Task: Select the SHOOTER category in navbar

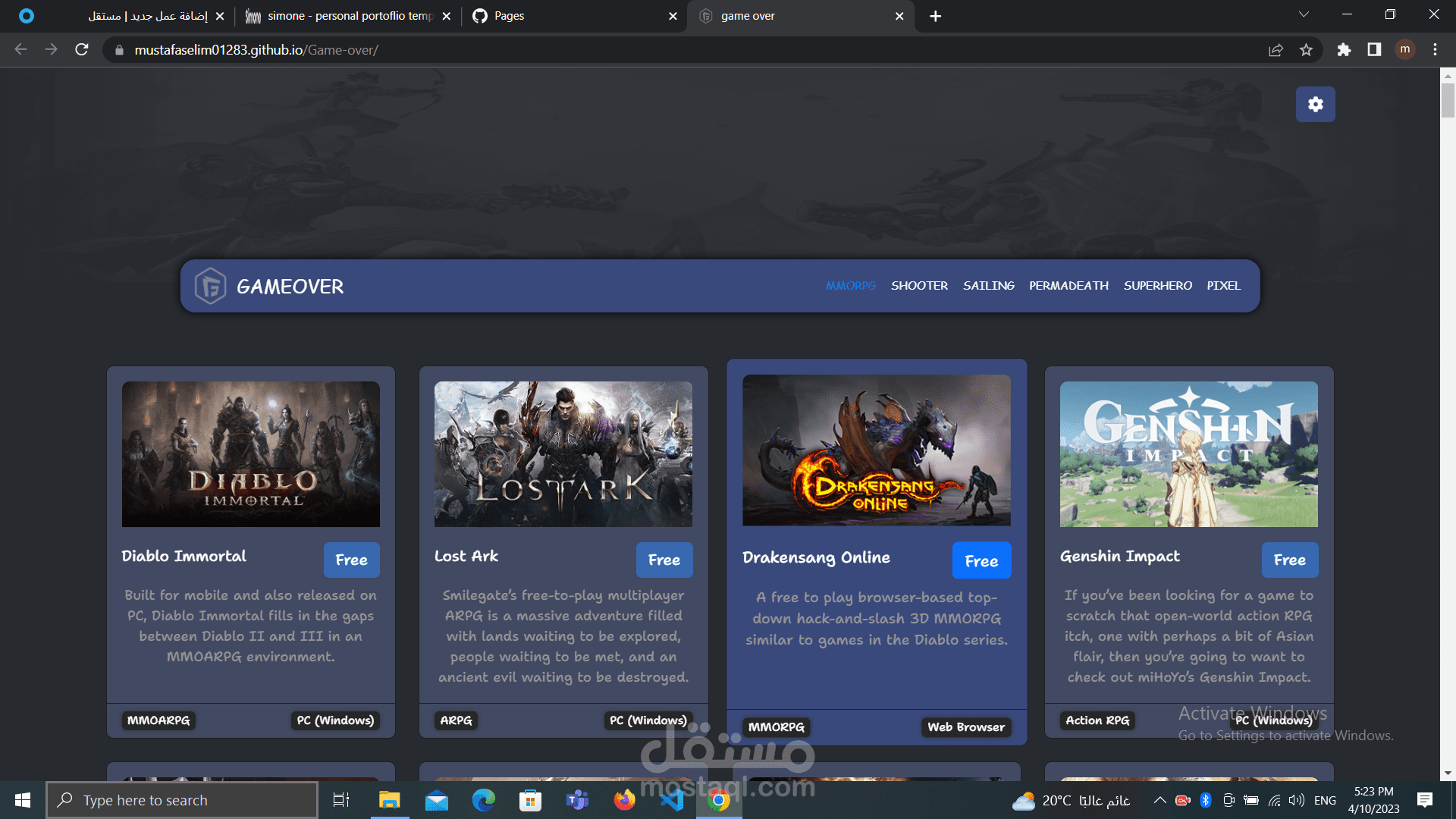Action: pyautogui.click(x=919, y=286)
